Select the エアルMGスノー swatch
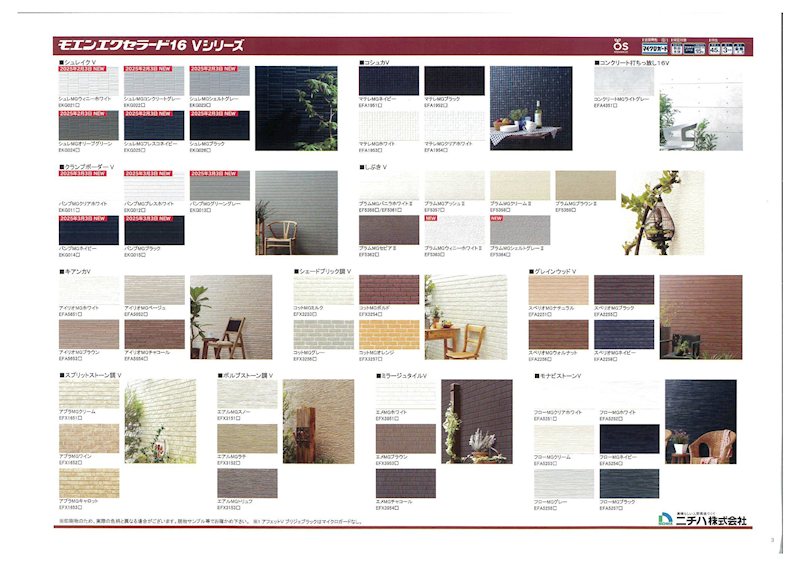 [247, 394]
